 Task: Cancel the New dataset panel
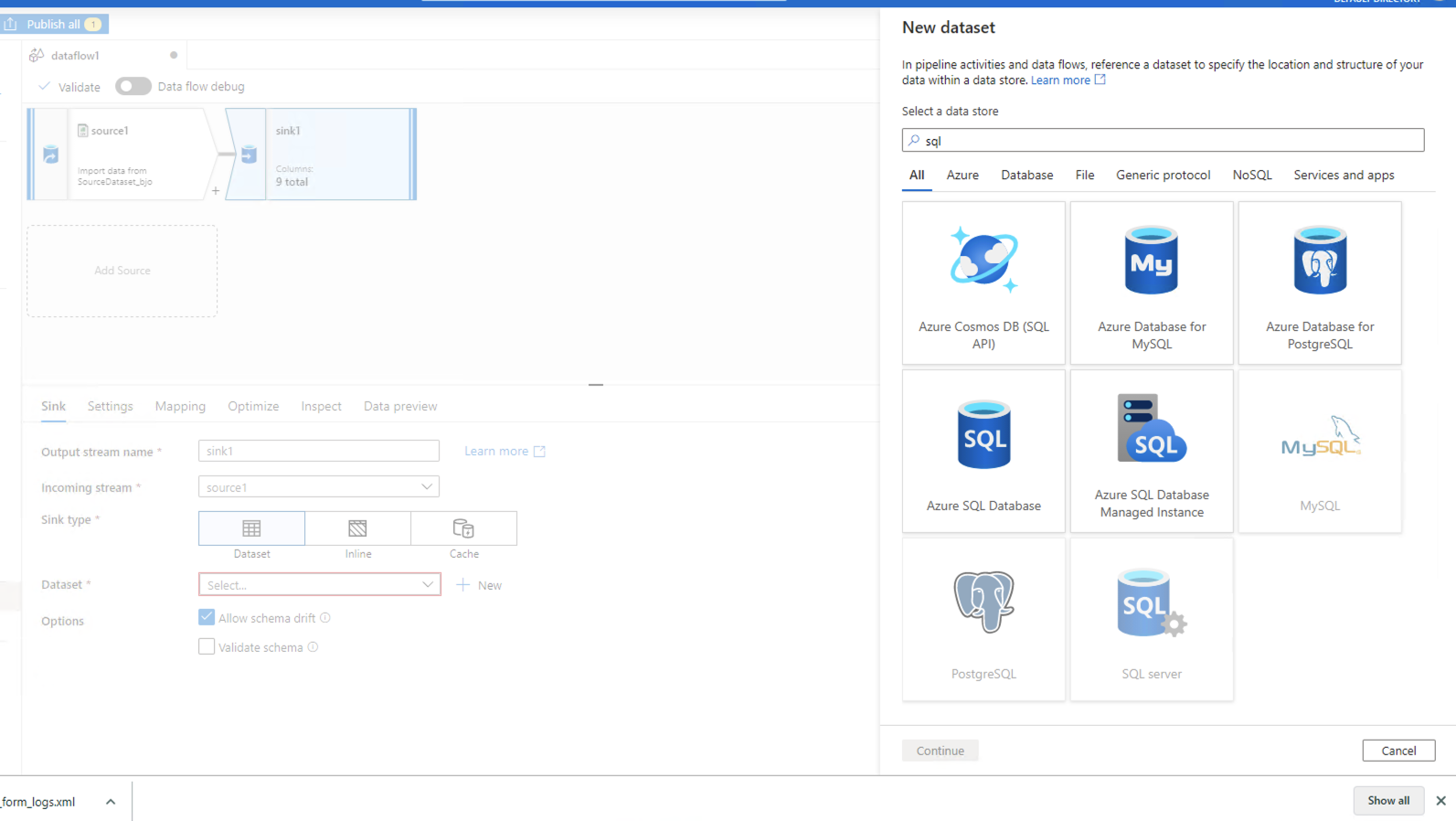point(1398,751)
